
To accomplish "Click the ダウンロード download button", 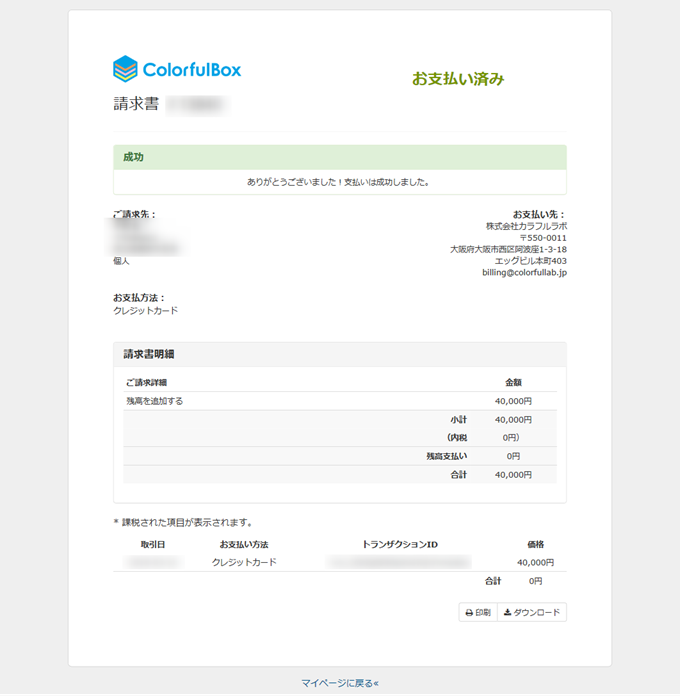I will point(532,613).
